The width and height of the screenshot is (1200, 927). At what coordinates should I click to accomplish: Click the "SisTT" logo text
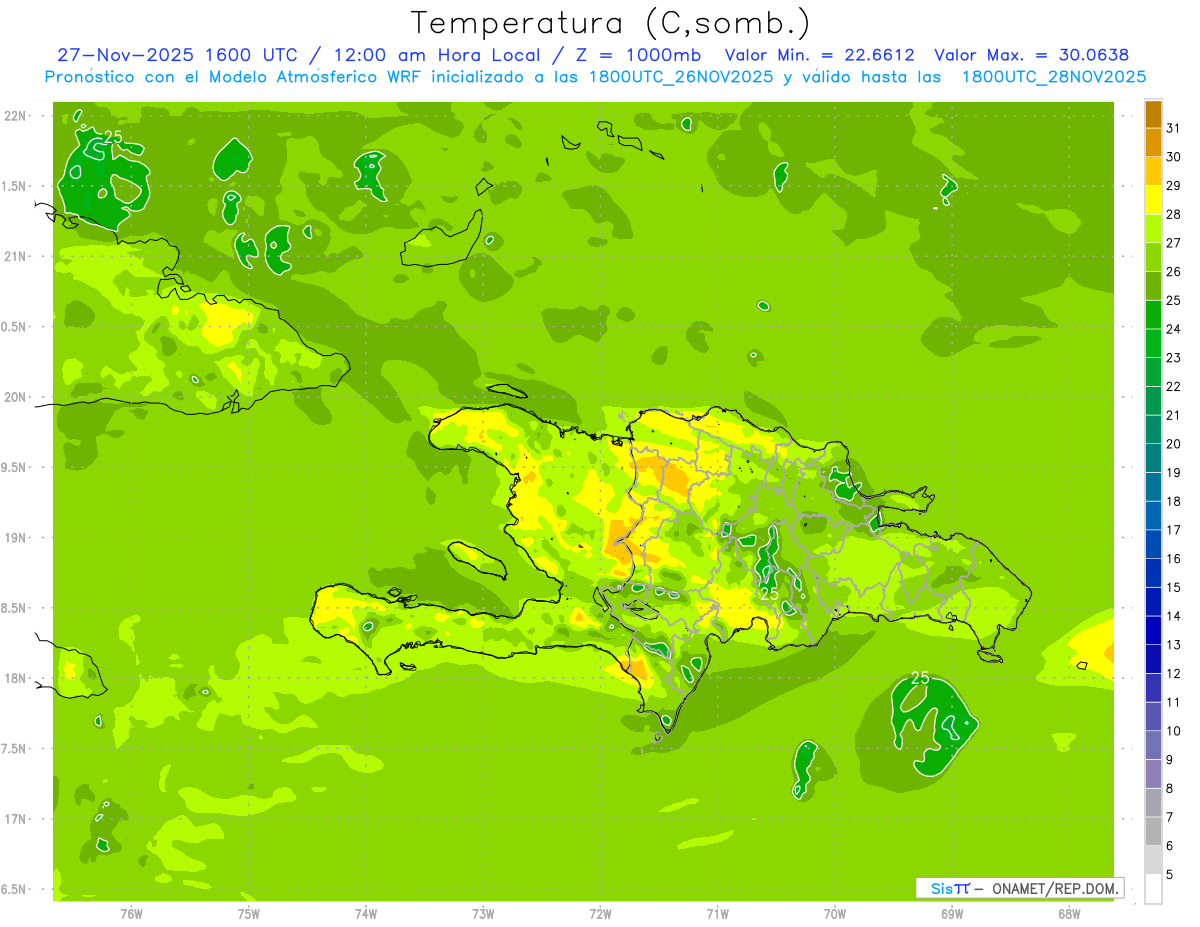(x=949, y=888)
